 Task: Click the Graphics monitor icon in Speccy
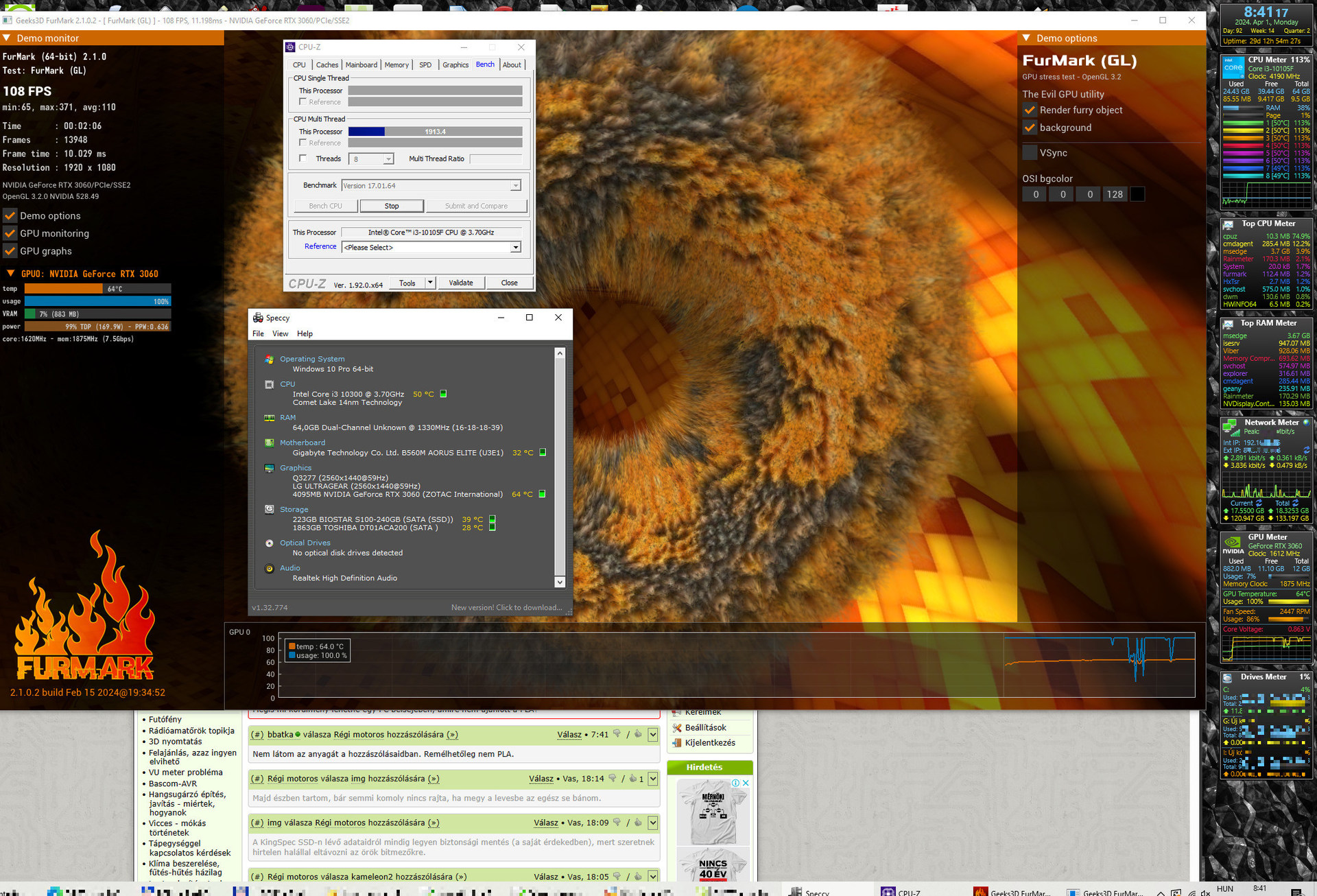(x=269, y=468)
